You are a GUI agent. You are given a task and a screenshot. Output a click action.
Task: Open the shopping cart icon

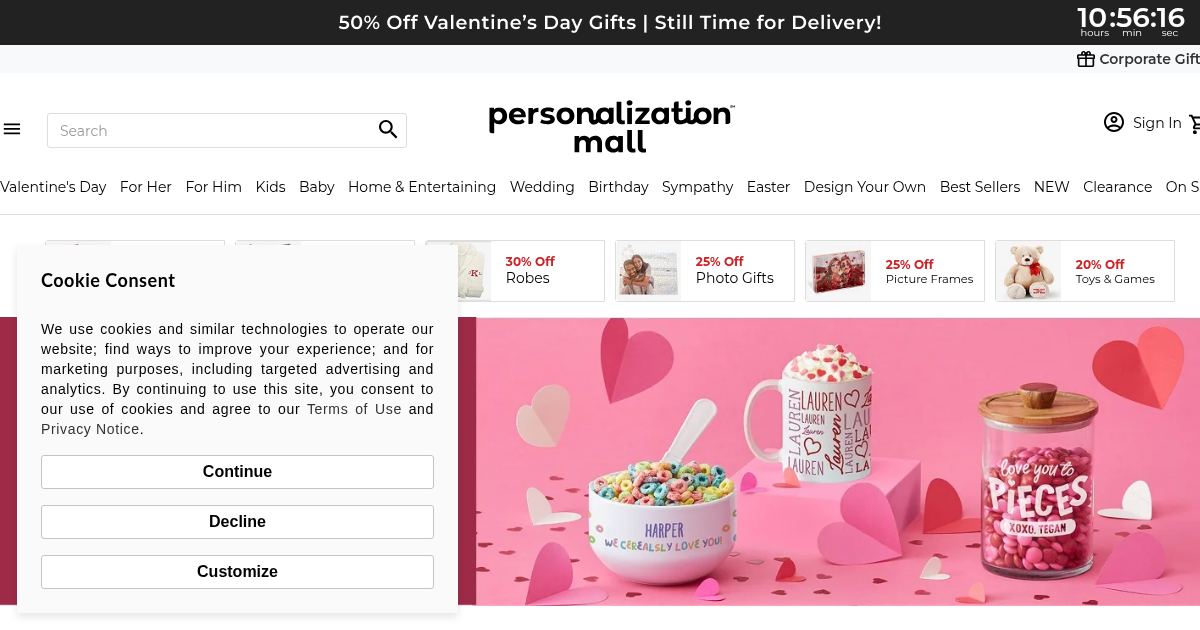tap(1196, 123)
